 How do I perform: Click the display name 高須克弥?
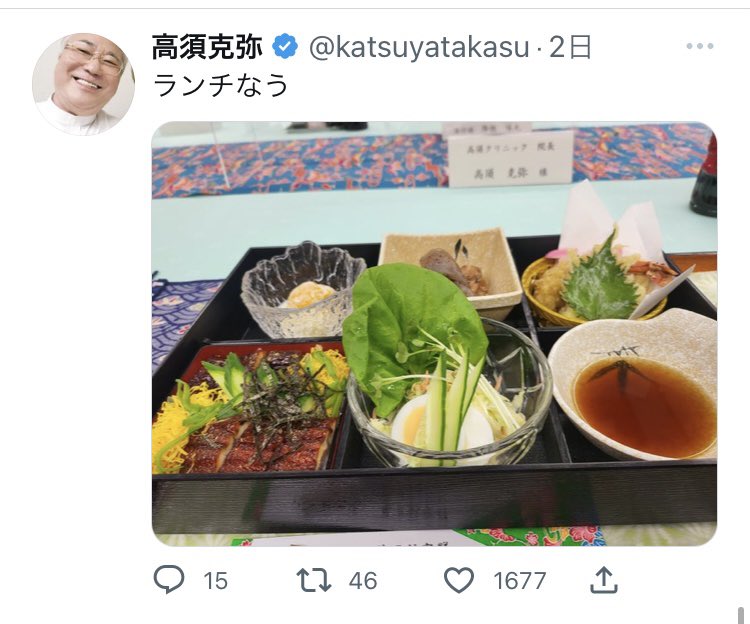[x=208, y=47]
